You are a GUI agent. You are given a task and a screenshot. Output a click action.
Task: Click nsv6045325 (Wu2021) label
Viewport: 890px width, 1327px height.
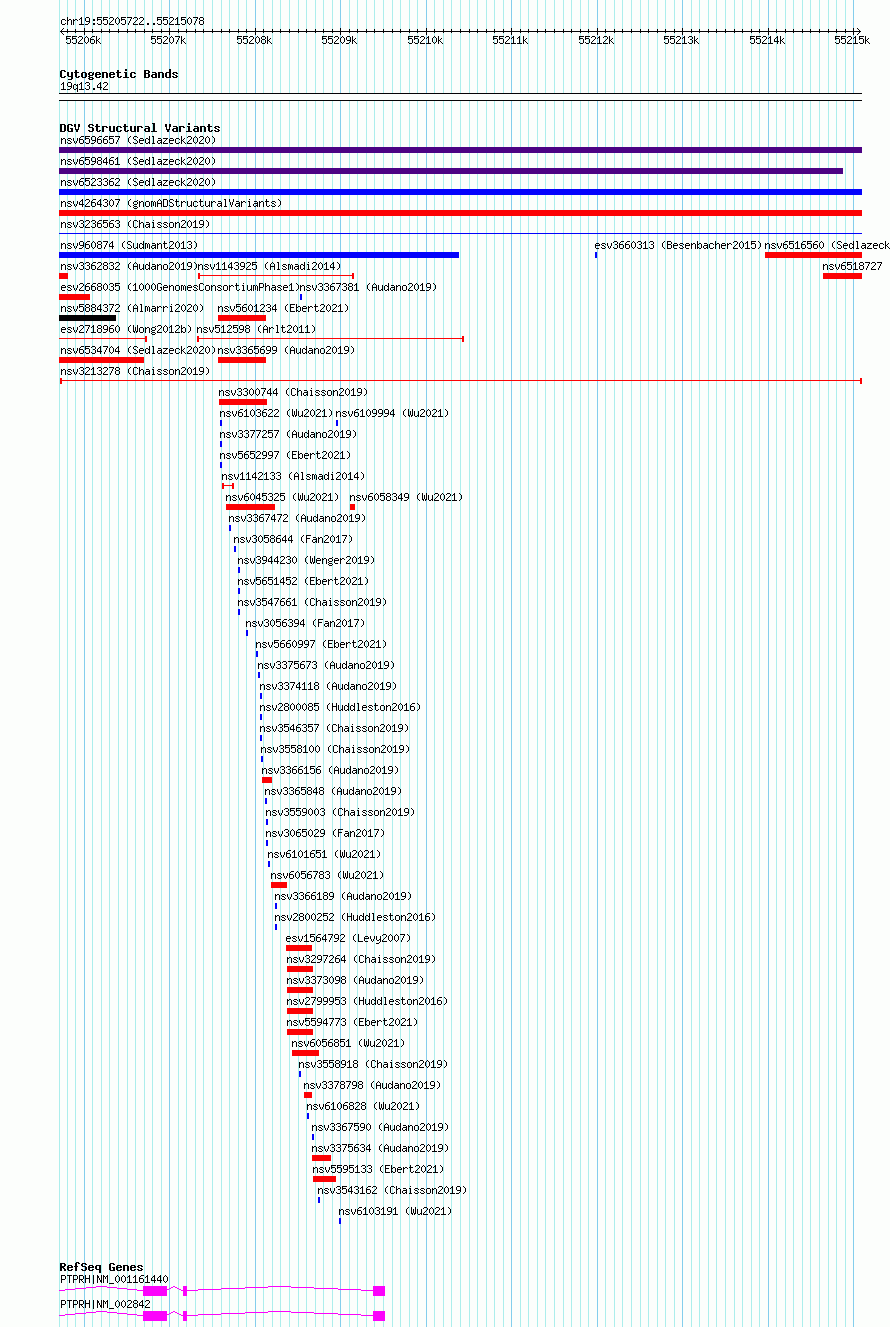[283, 497]
